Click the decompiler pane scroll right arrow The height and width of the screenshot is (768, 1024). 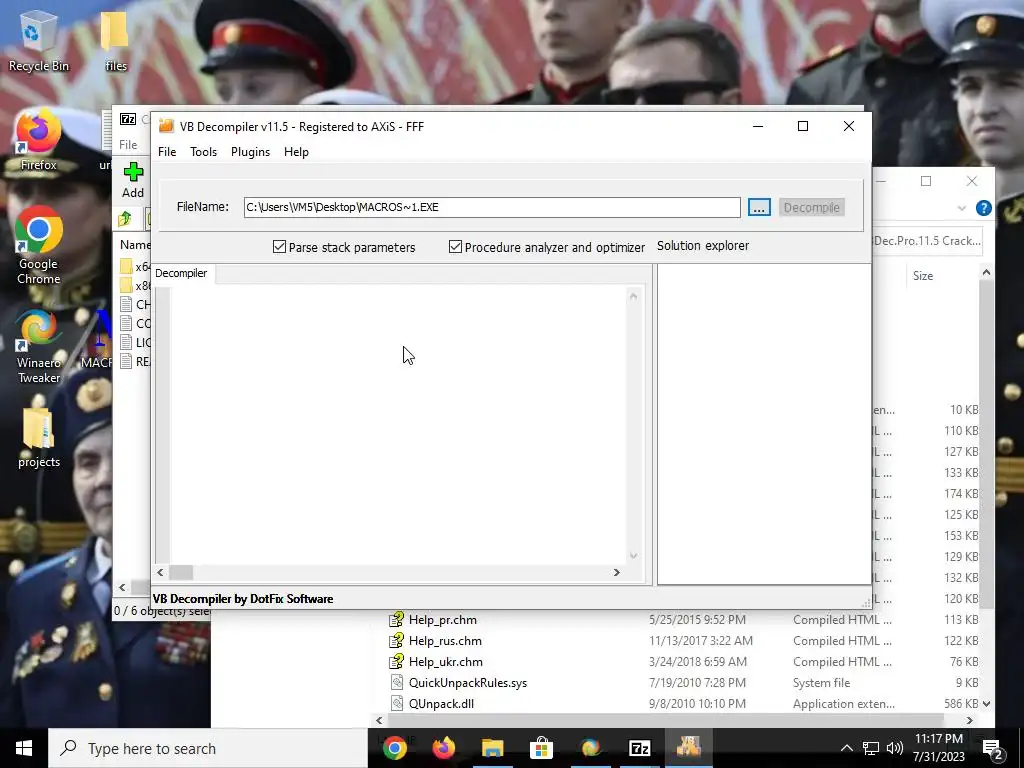click(616, 572)
